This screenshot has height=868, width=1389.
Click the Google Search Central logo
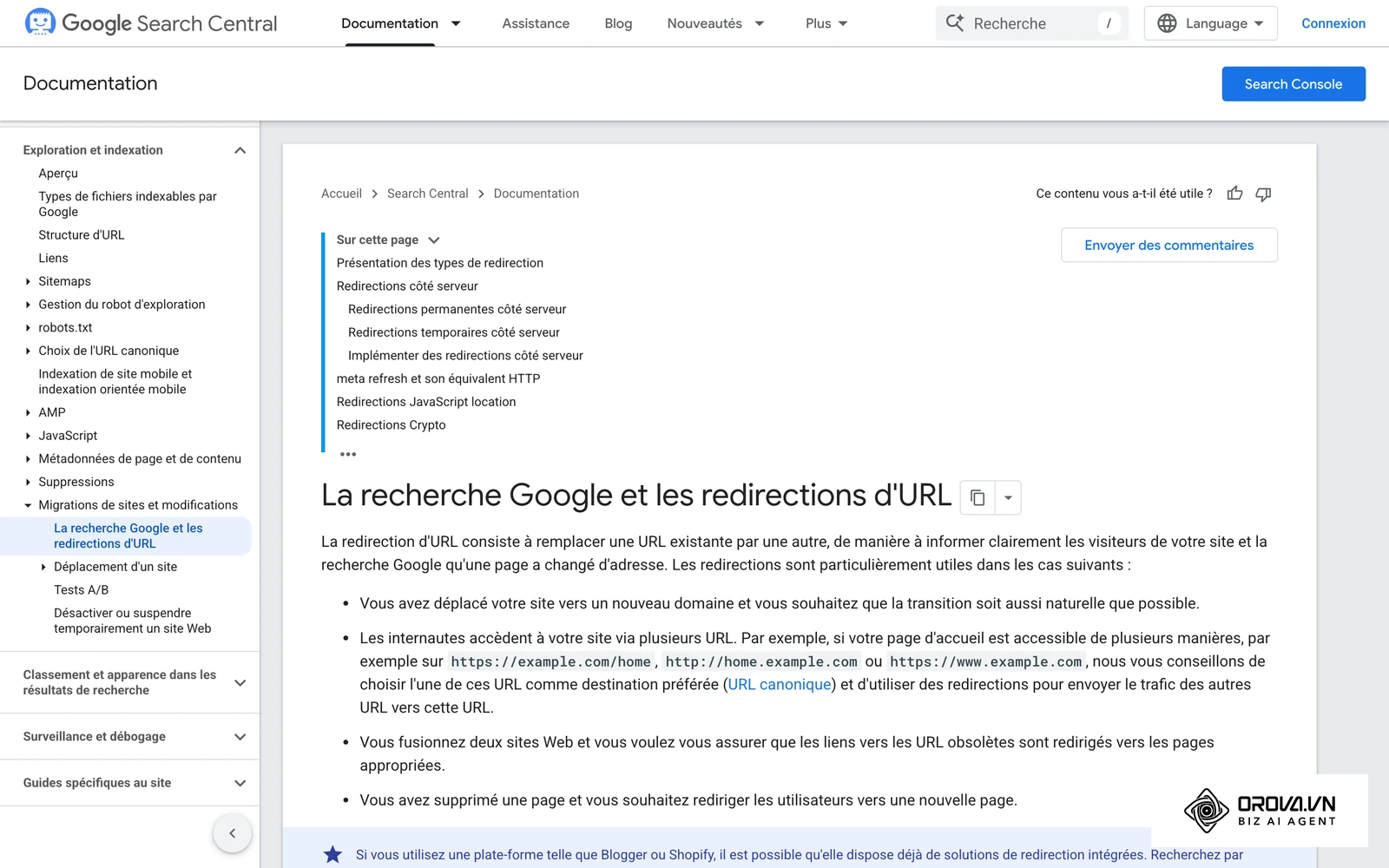point(151,23)
